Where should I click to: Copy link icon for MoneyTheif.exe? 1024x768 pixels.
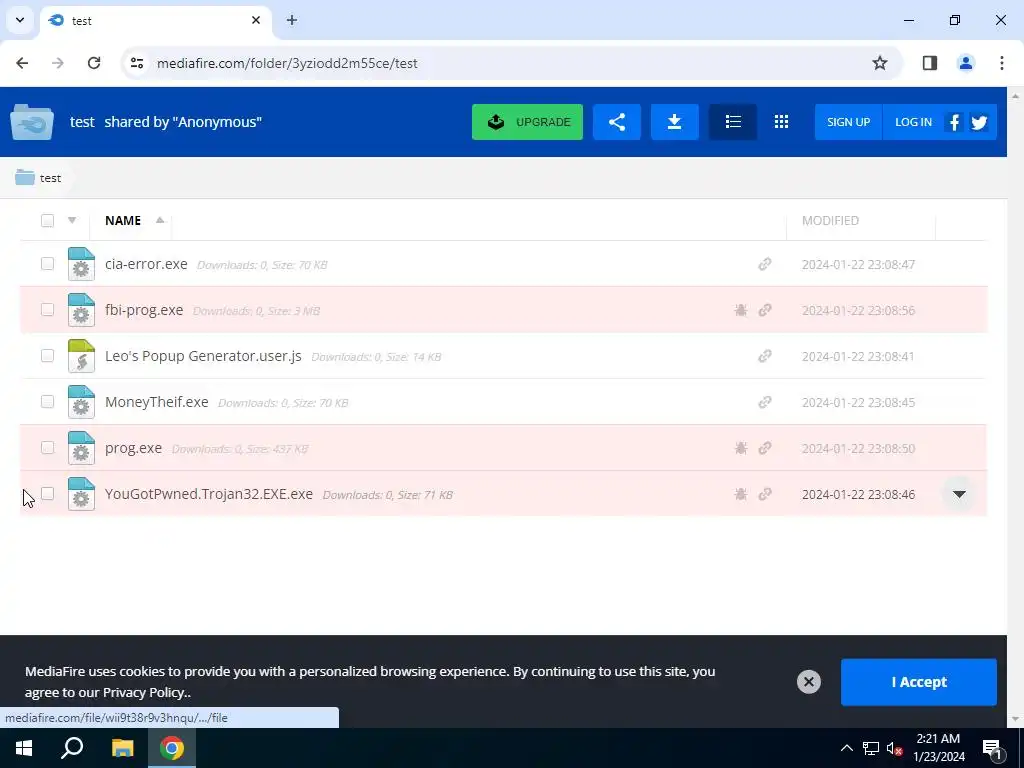tap(765, 402)
